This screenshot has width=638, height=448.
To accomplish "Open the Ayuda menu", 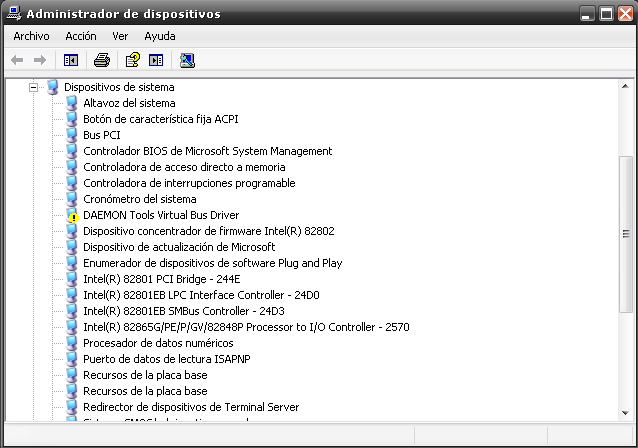I will [159, 35].
